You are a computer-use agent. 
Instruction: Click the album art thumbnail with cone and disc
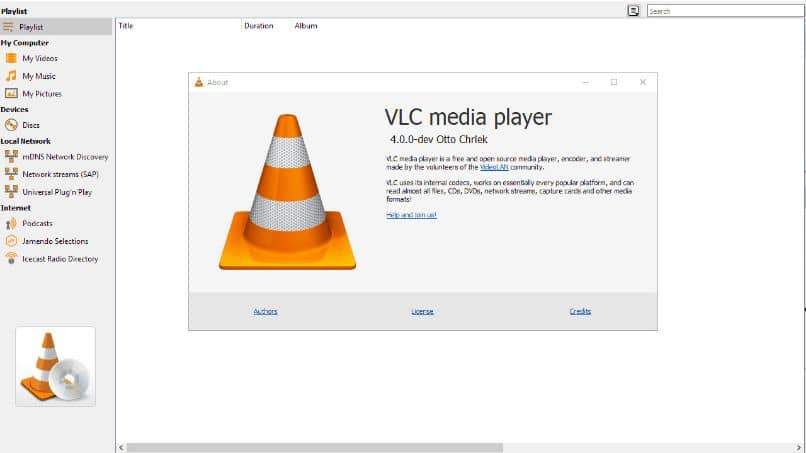(x=56, y=367)
